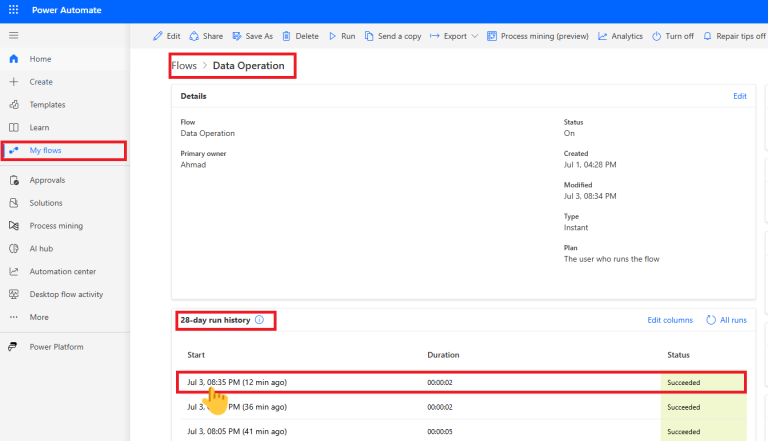Click the Start column header
Viewport: 768px width, 441px height.
tap(196, 355)
